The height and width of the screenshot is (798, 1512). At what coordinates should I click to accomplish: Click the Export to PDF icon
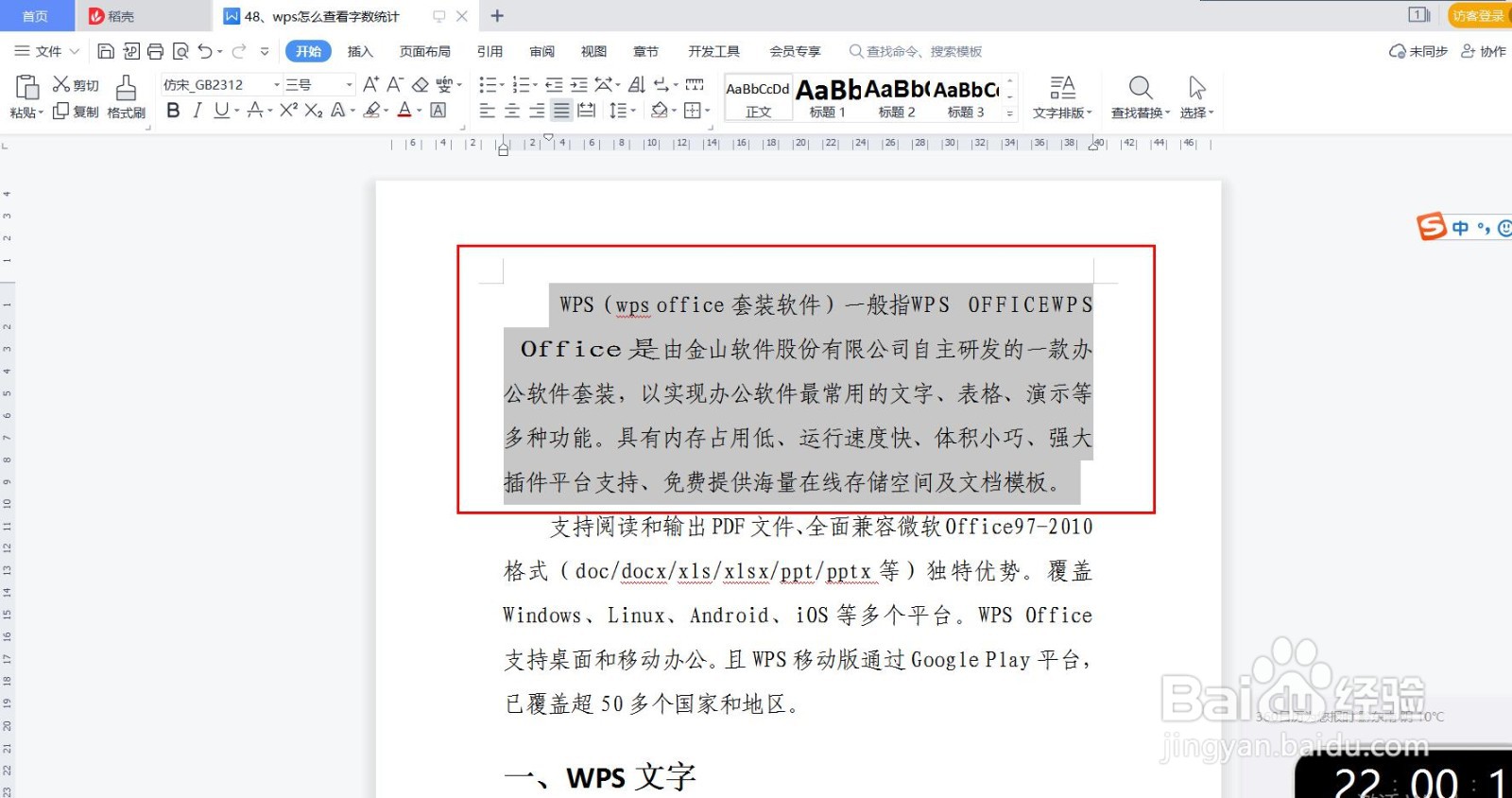pyautogui.click(x=131, y=51)
